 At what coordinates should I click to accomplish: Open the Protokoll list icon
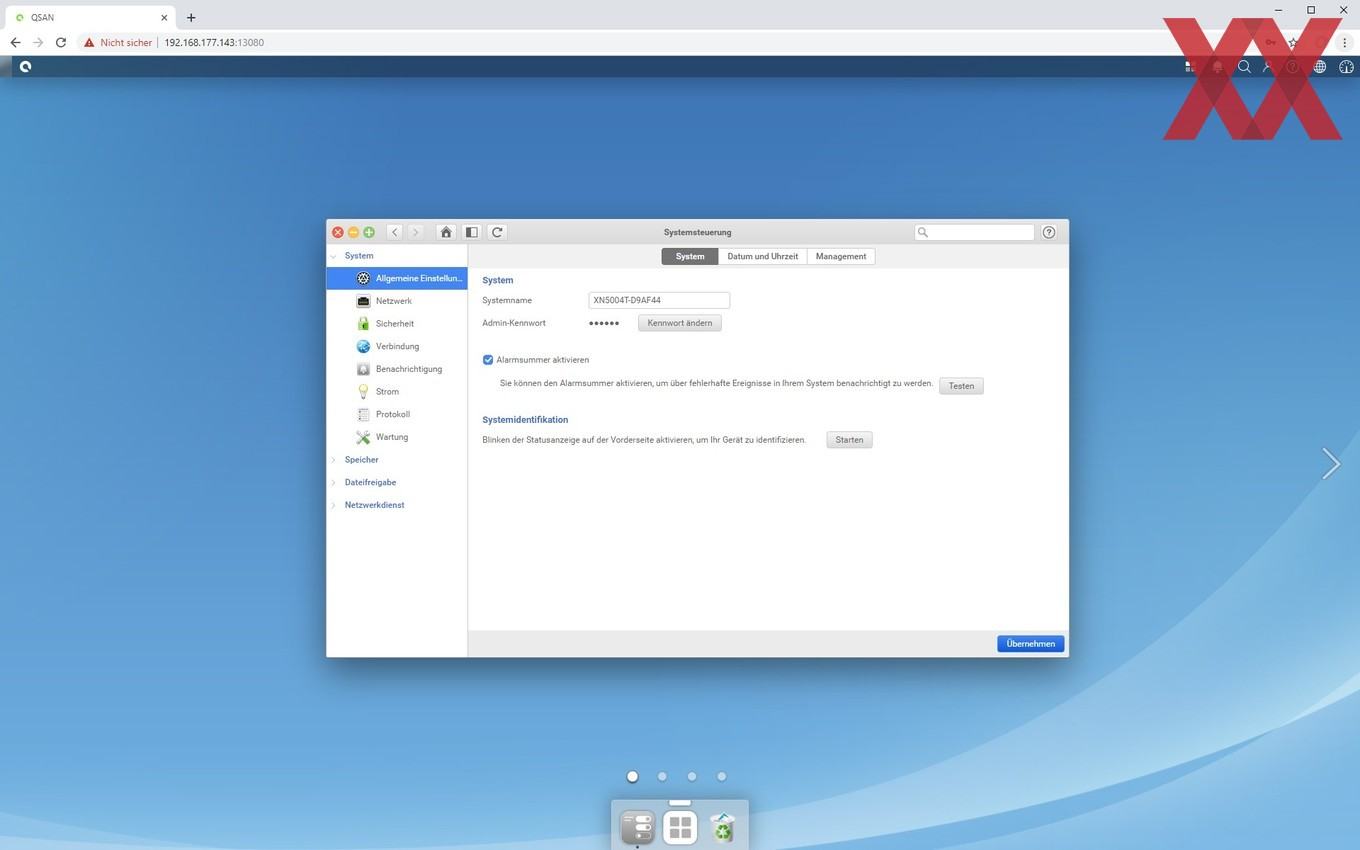coord(363,414)
